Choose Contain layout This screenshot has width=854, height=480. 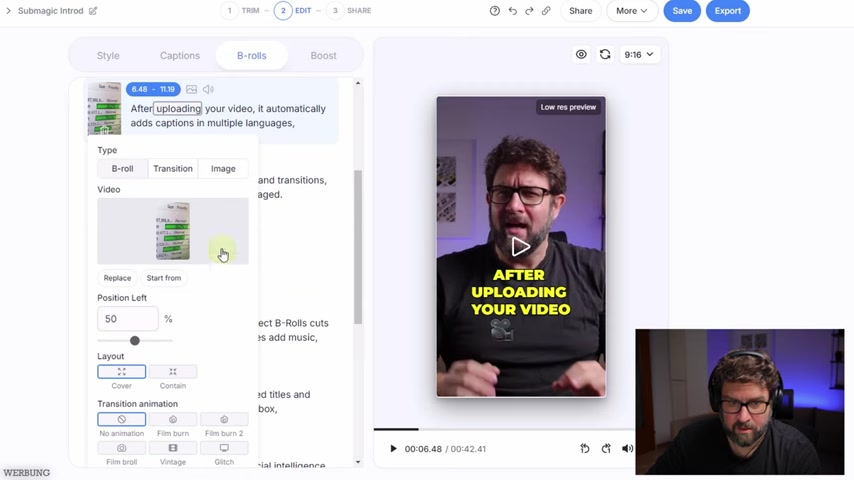click(x=173, y=372)
